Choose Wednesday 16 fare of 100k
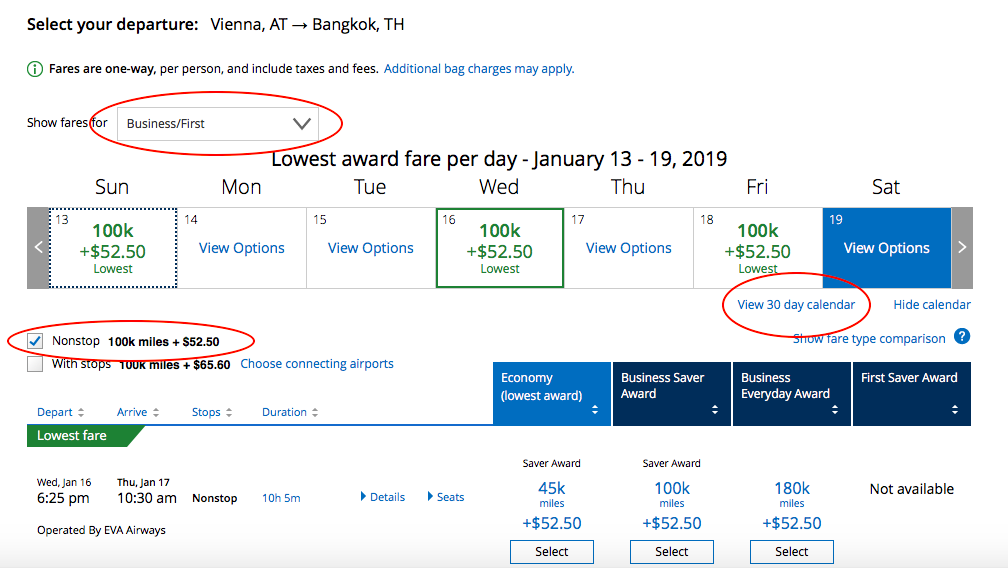1008x568 pixels. tap(499, 248)
